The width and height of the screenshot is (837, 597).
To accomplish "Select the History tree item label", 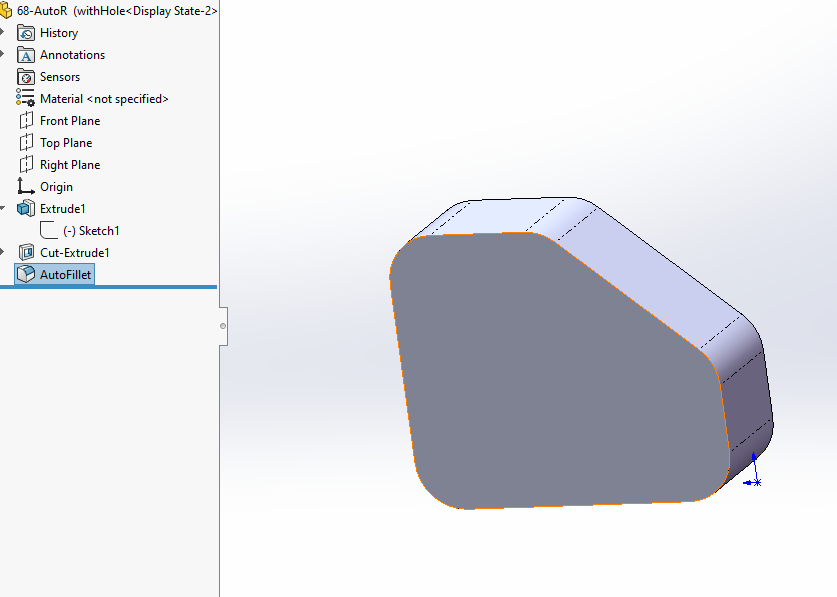I will point(59,33).
